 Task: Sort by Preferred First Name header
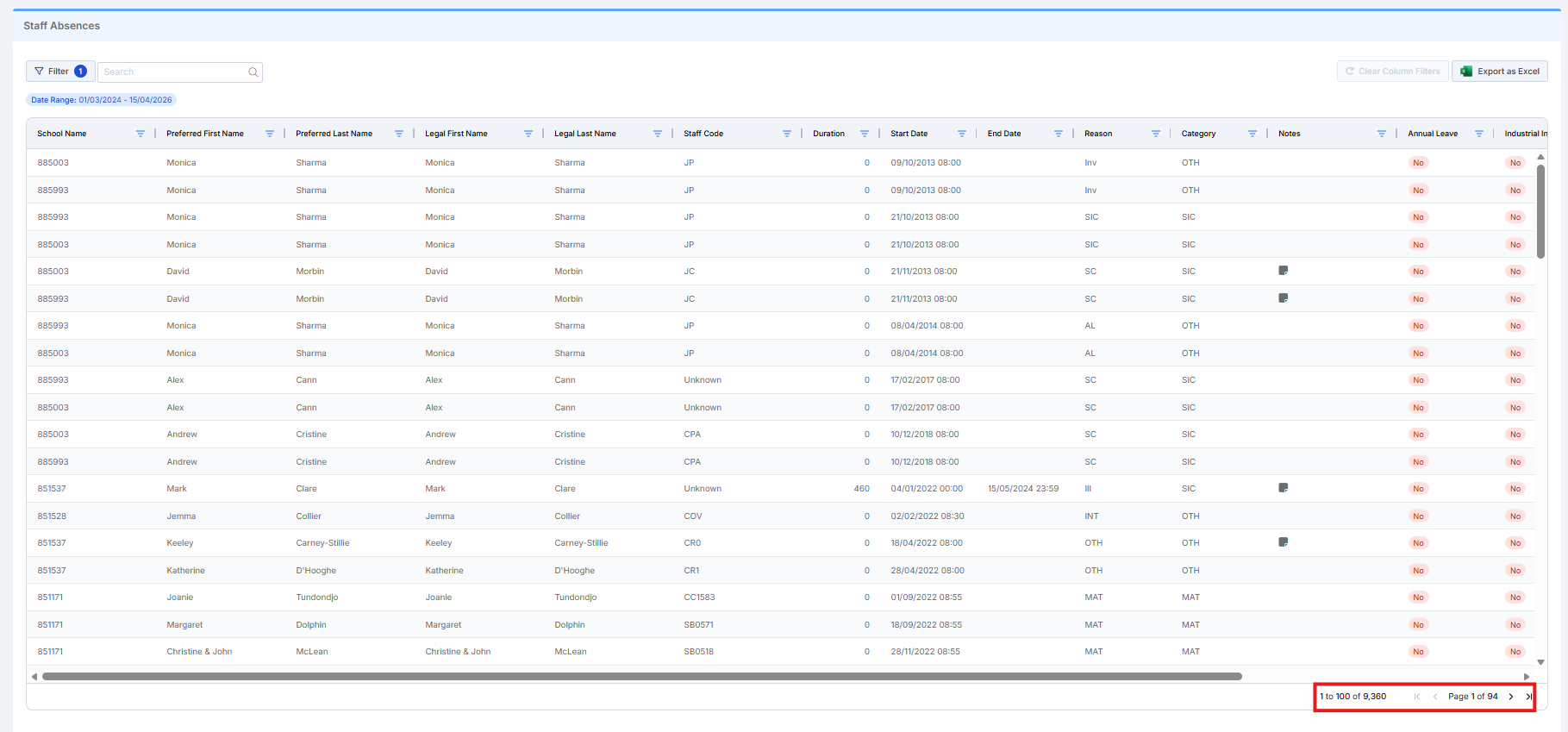click(205, 134)
